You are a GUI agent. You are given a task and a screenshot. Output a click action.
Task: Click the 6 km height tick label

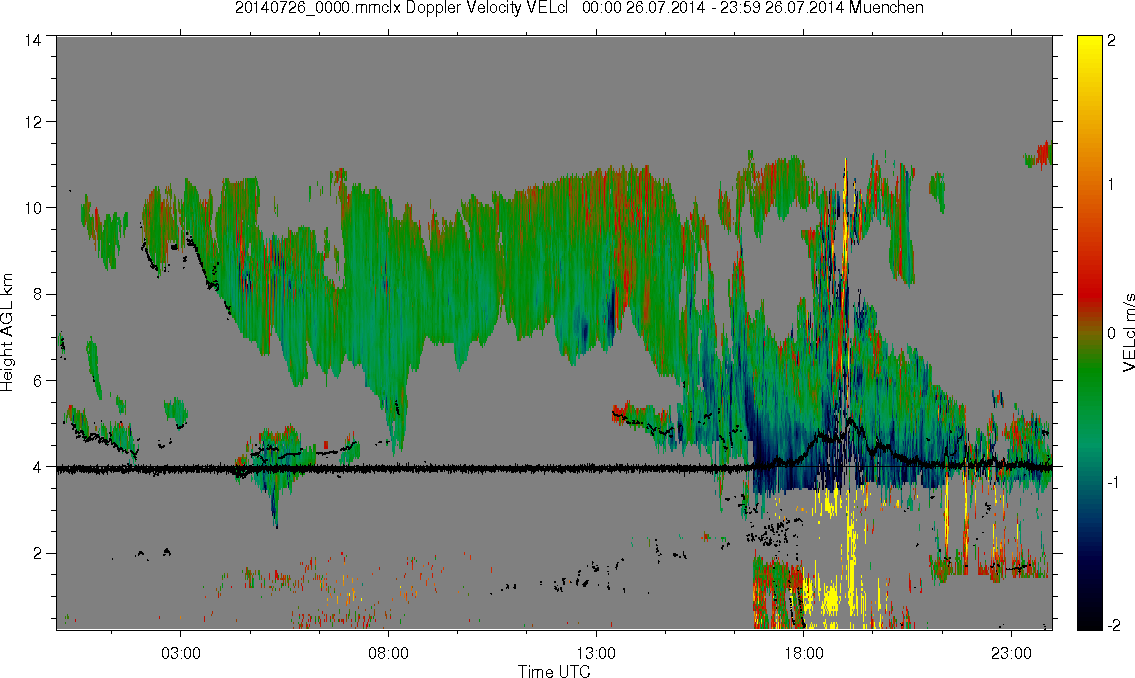tap(36, 381)
